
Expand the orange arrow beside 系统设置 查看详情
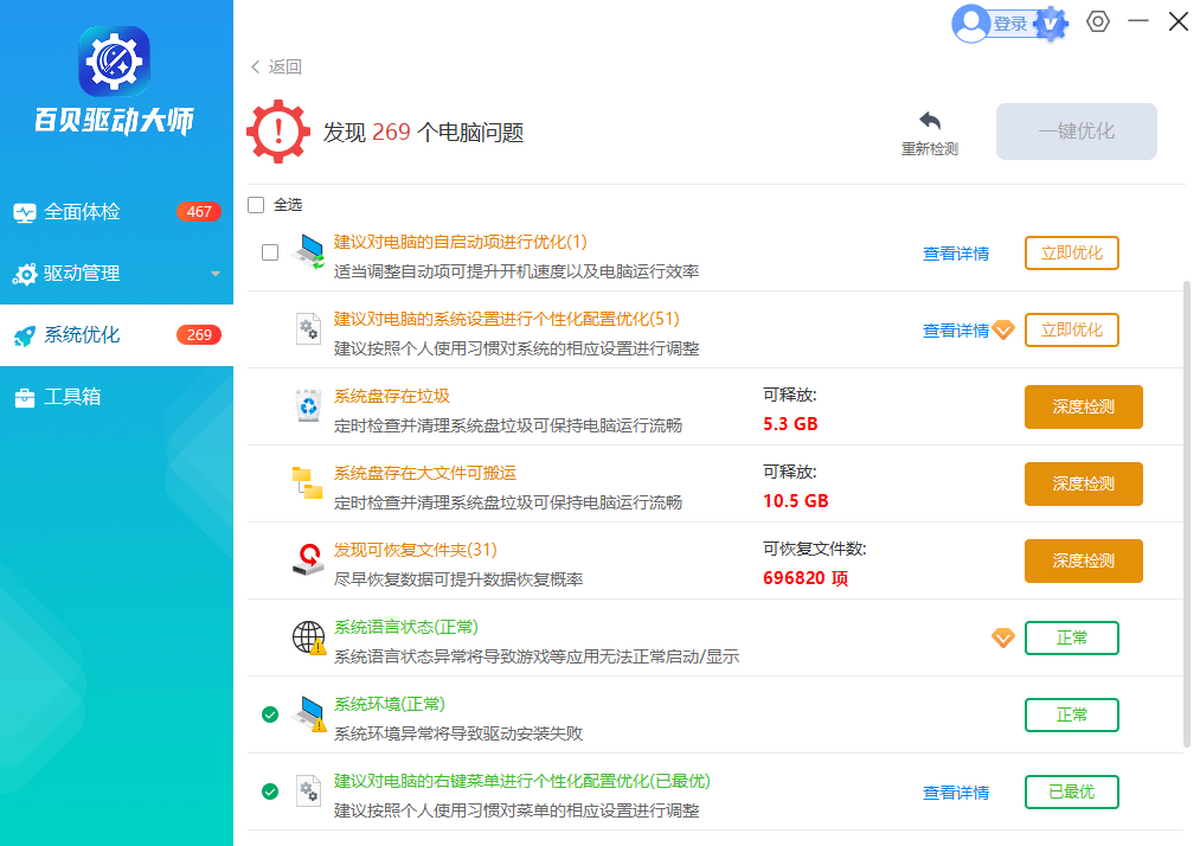(x=1003, y=330)
